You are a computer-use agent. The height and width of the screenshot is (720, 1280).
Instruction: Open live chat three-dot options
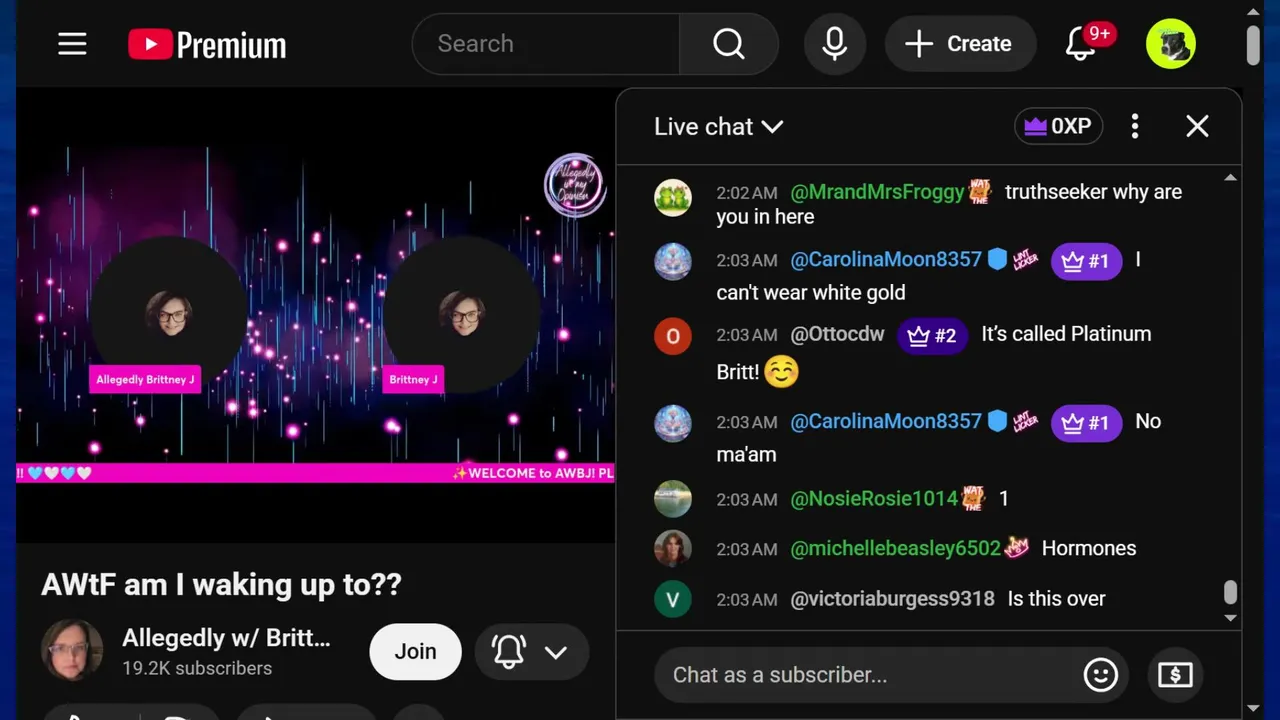[x=1135, y=126]
